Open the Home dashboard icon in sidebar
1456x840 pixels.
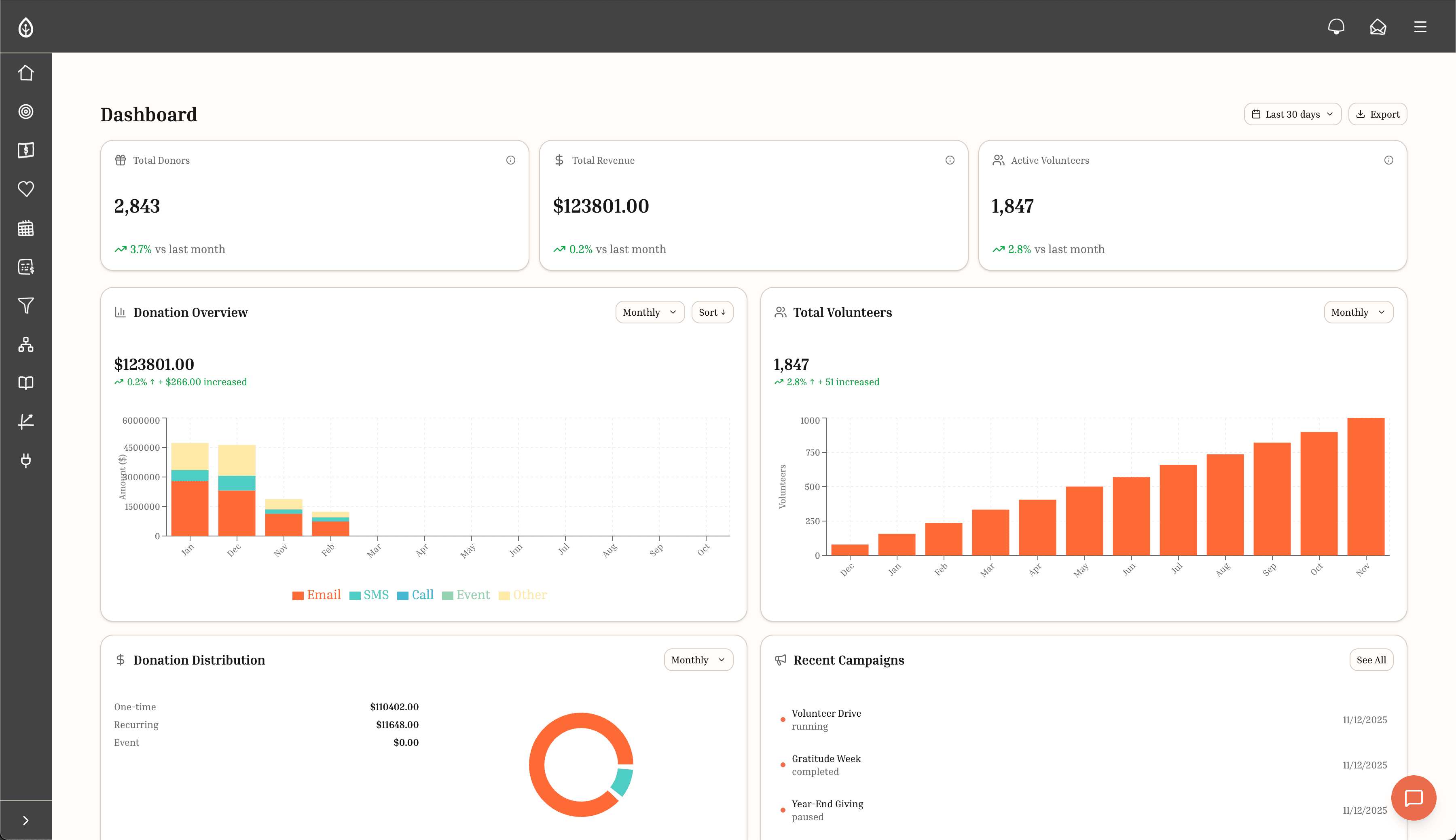coord(26,73)
